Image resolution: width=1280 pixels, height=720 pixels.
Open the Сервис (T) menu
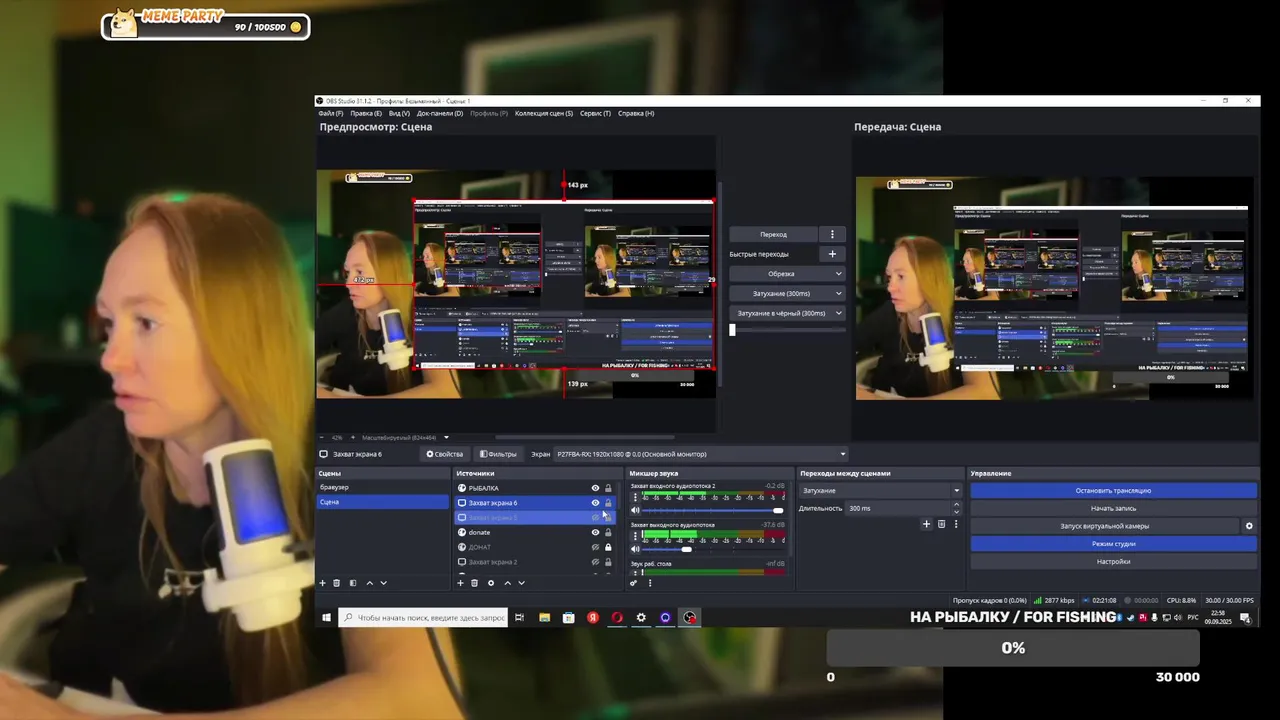pos(595,113)
